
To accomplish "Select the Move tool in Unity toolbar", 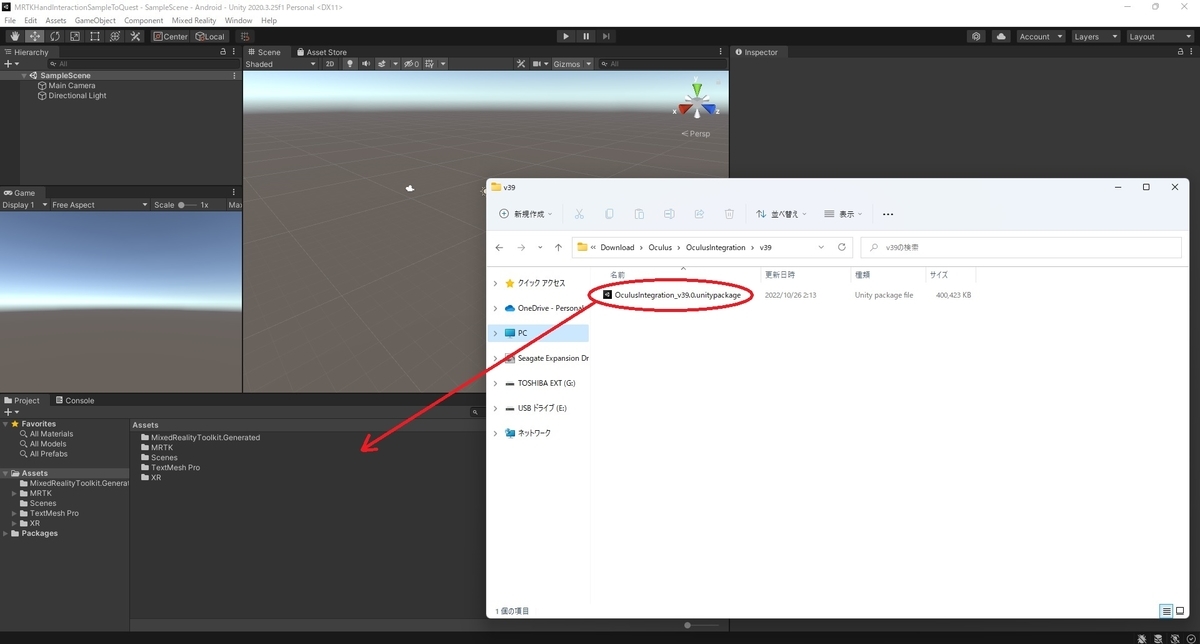I will pos(35,36).
